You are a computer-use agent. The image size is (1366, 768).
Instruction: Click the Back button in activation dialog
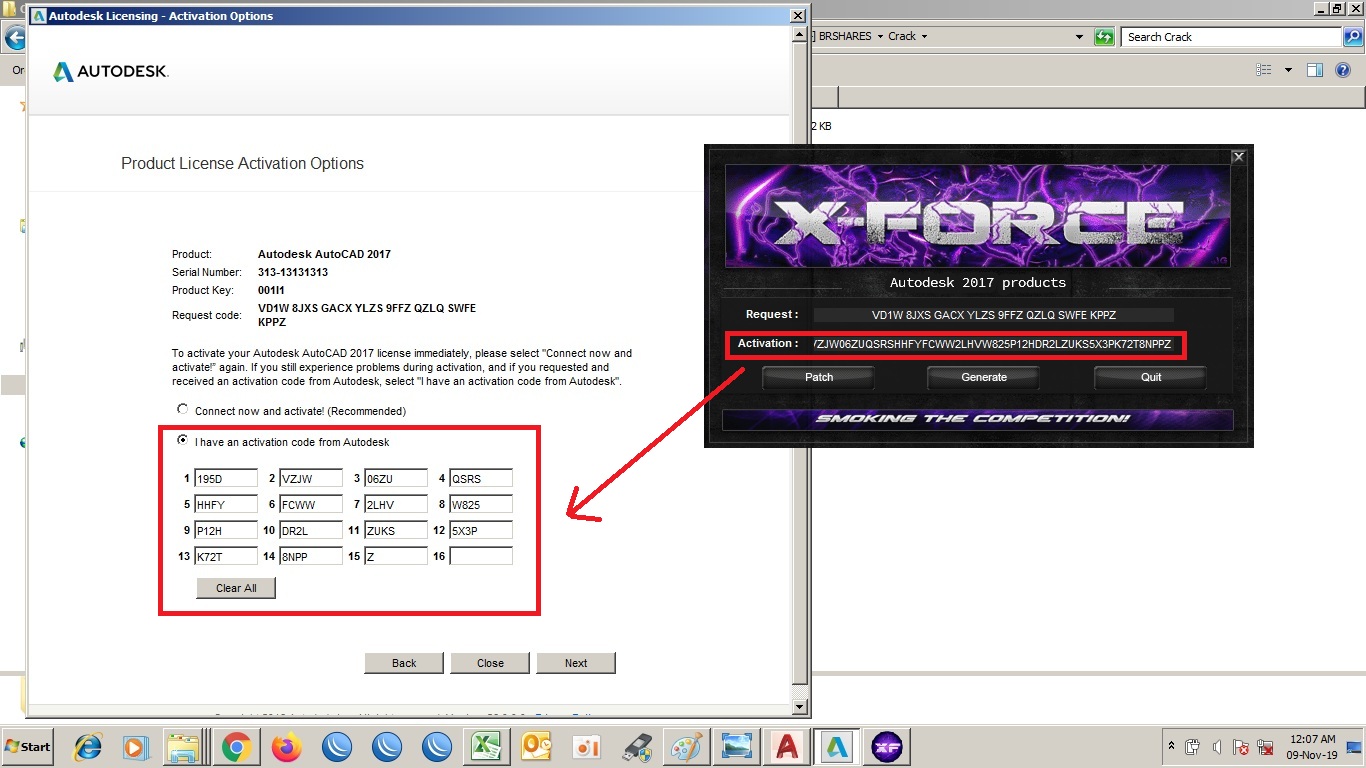tap(404, 663)
